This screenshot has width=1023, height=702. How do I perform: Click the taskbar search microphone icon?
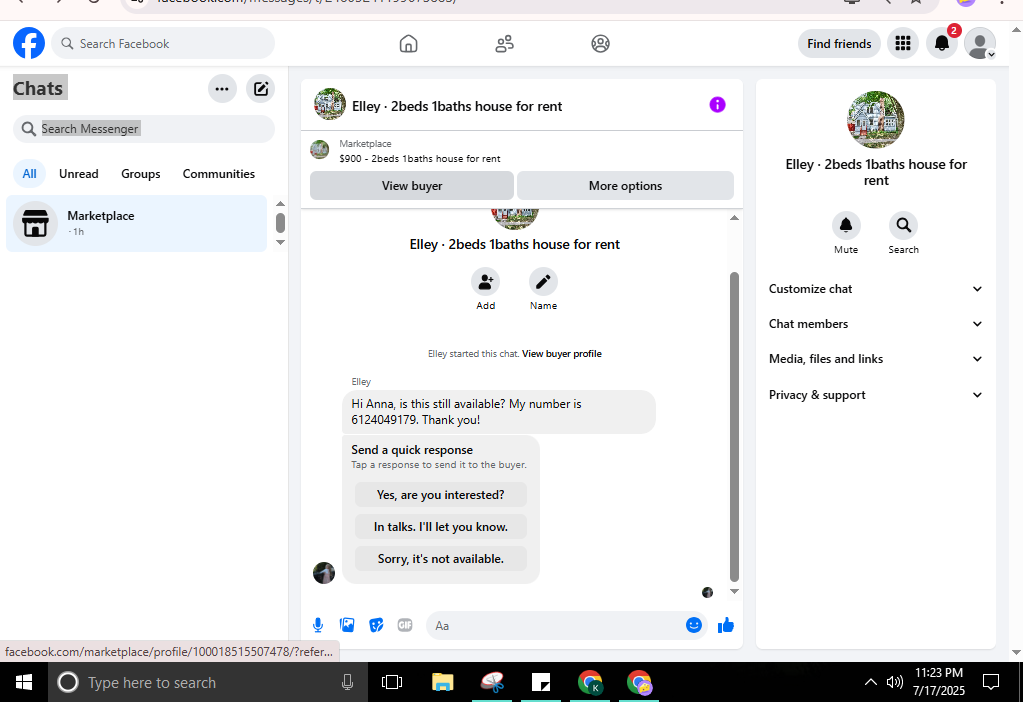click(x=347, y=682)
